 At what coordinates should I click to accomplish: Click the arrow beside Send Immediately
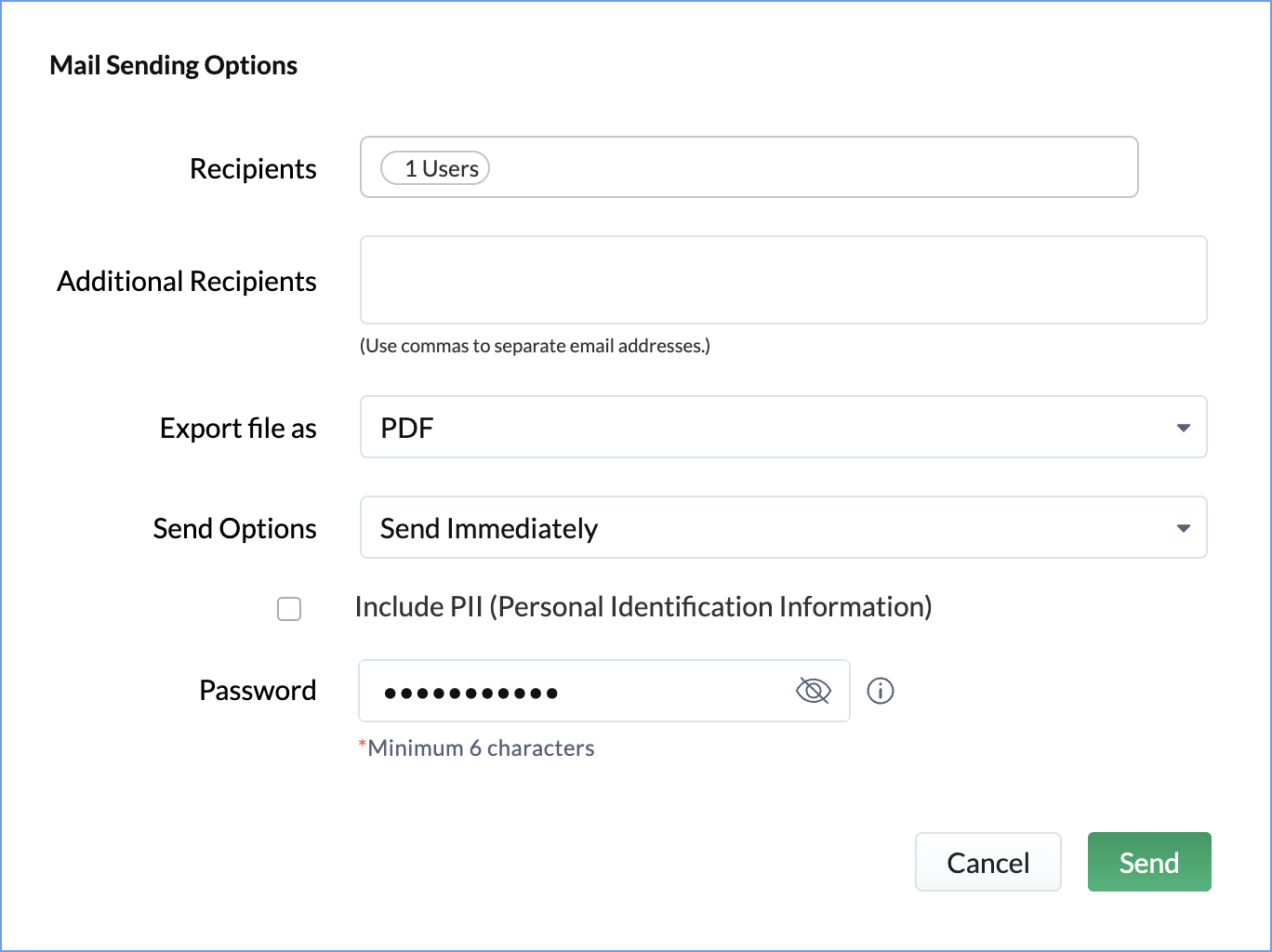(1183, 528)
